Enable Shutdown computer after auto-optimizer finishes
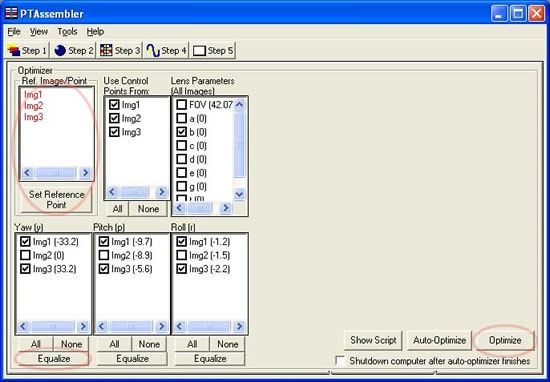This screenshot has height=382, width=550. pyautogui.click(x=340, y=361)
